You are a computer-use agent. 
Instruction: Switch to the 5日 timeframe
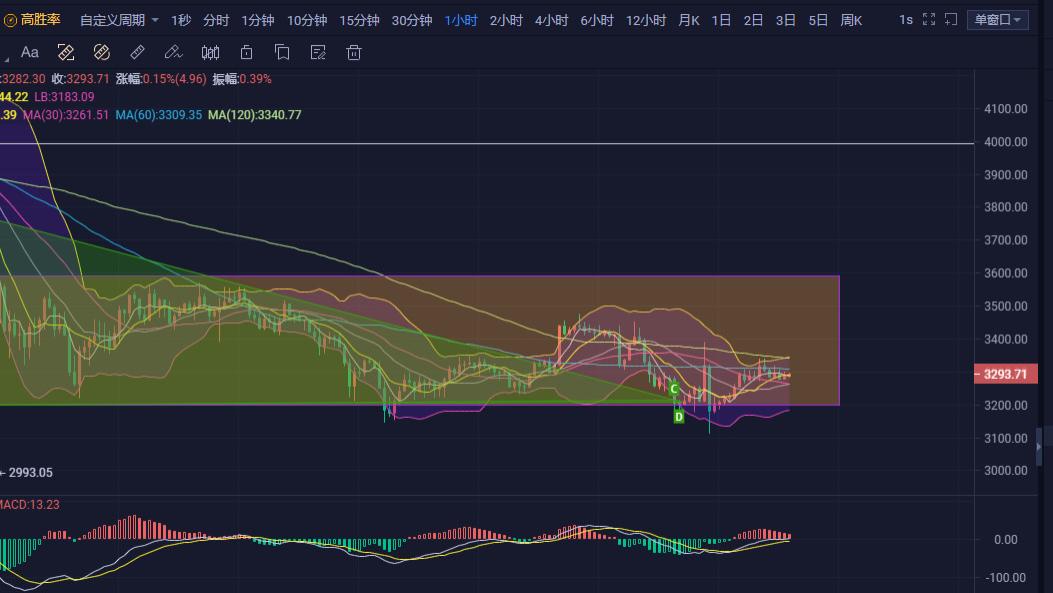pyautogui.click(x=818, y=20)
